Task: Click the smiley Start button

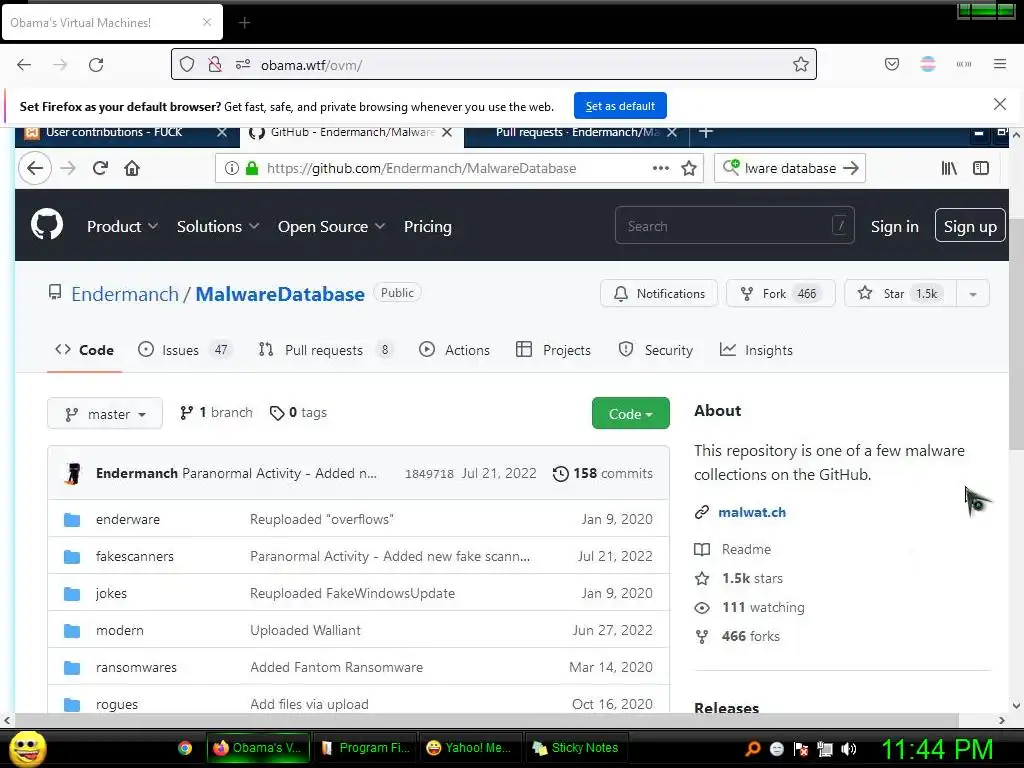Action: 27,748
